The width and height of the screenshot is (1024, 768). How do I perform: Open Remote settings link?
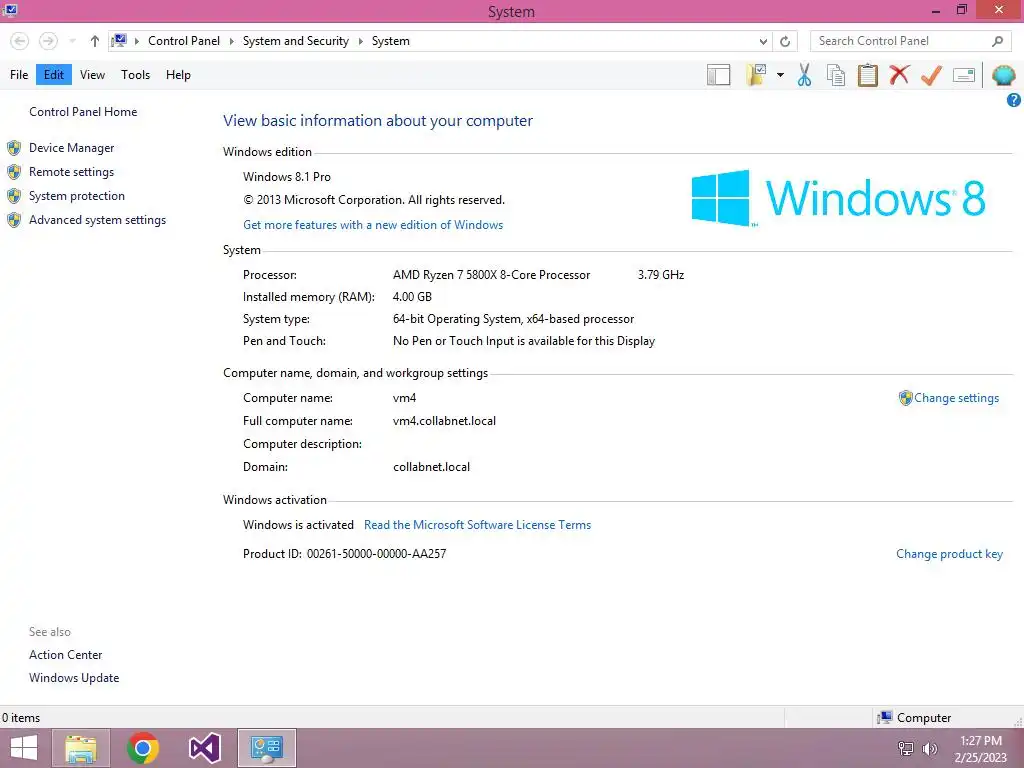[x=71, y=172]
